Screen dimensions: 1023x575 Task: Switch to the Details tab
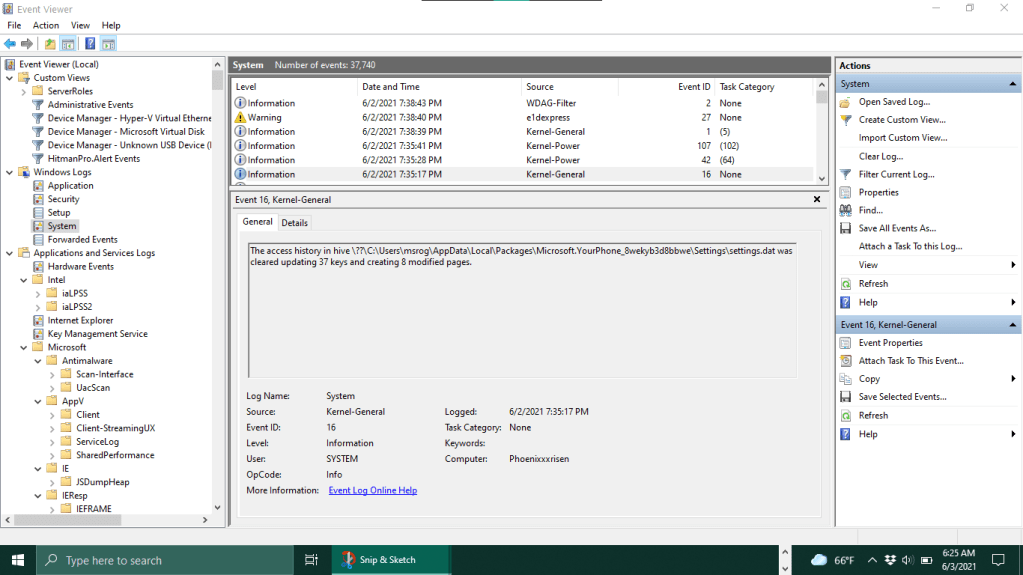(295, 223)
